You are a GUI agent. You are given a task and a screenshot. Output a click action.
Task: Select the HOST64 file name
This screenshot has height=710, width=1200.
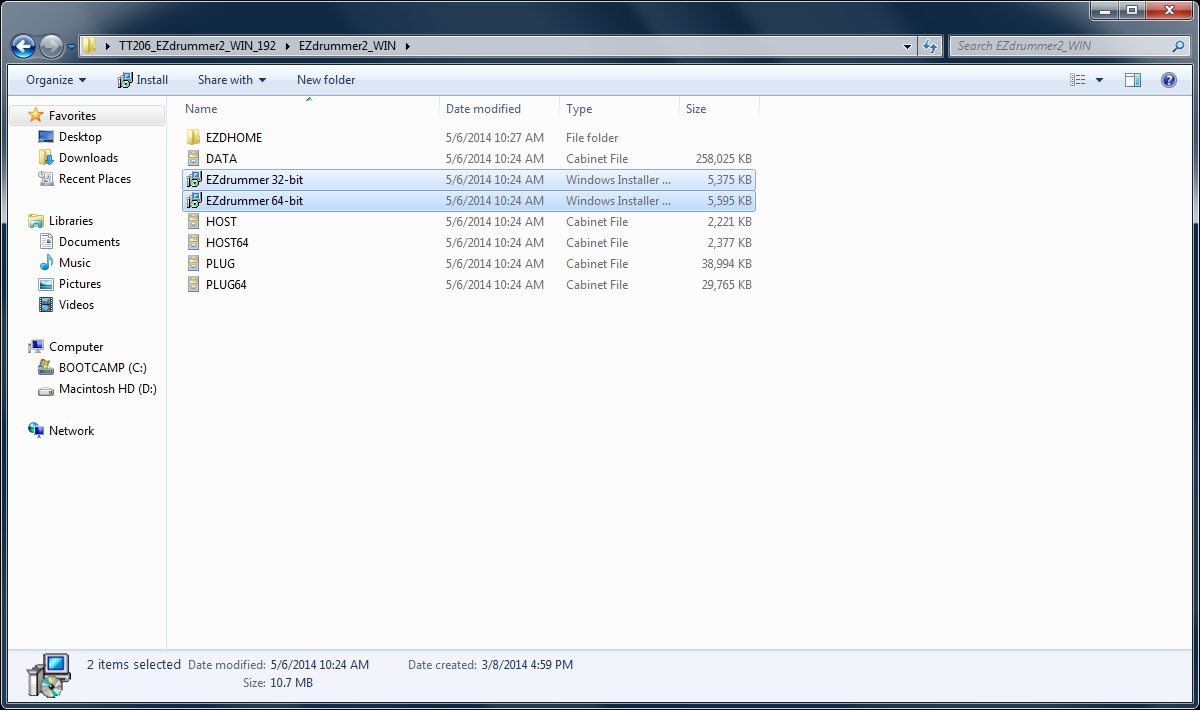click(x=227, y=243)
